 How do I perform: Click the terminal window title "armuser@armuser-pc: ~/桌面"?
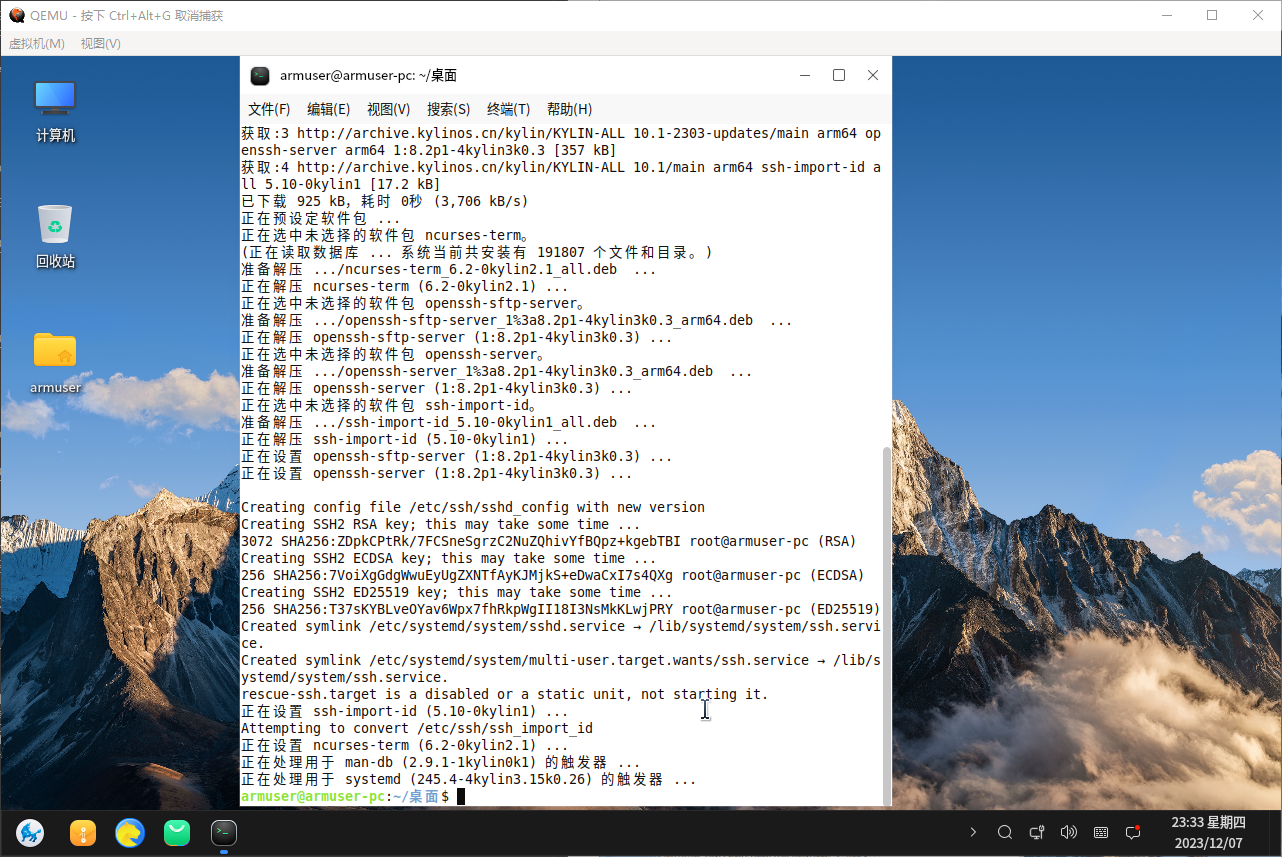369,75
